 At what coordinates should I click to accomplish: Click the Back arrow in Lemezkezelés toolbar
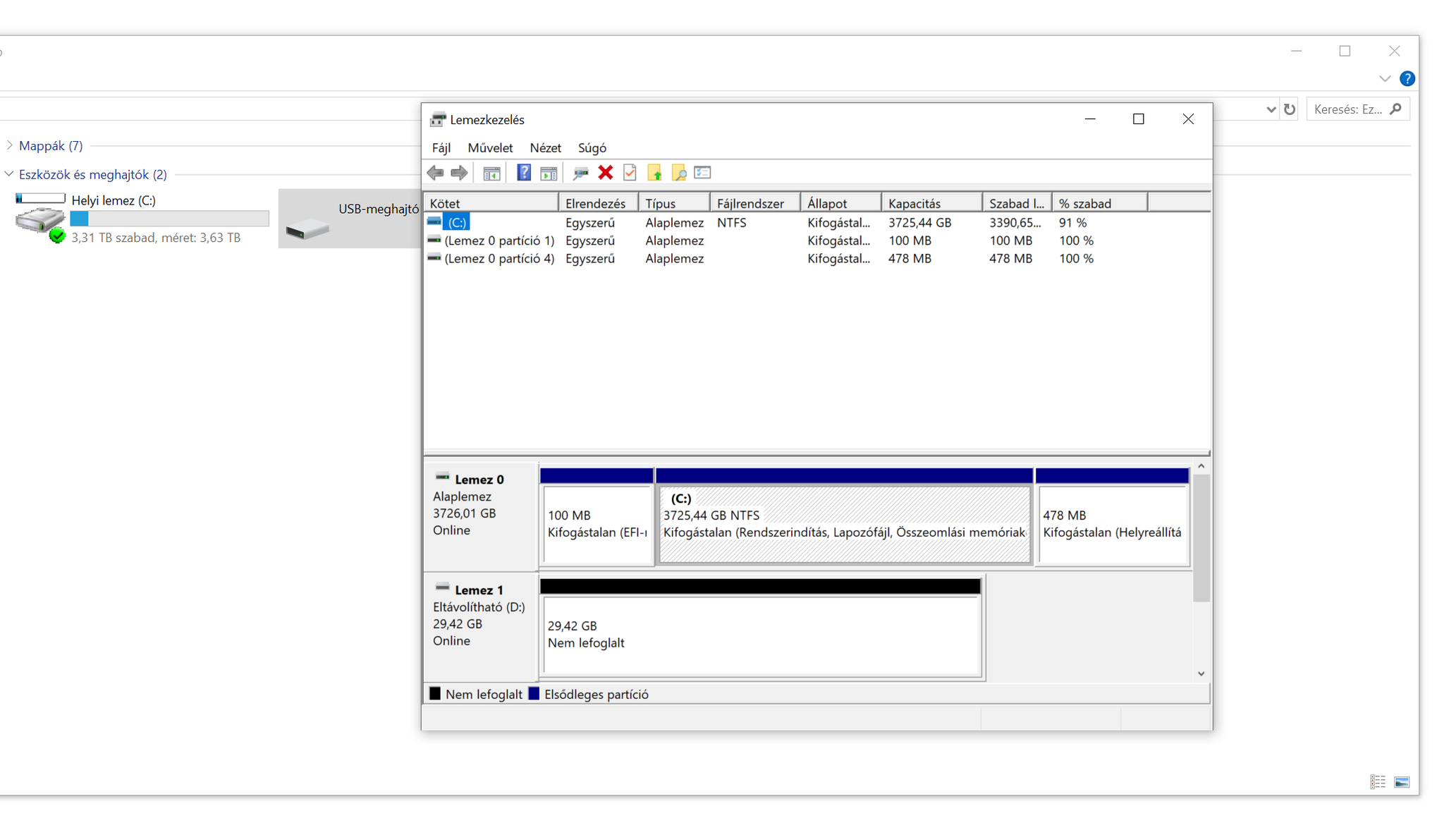435,173
